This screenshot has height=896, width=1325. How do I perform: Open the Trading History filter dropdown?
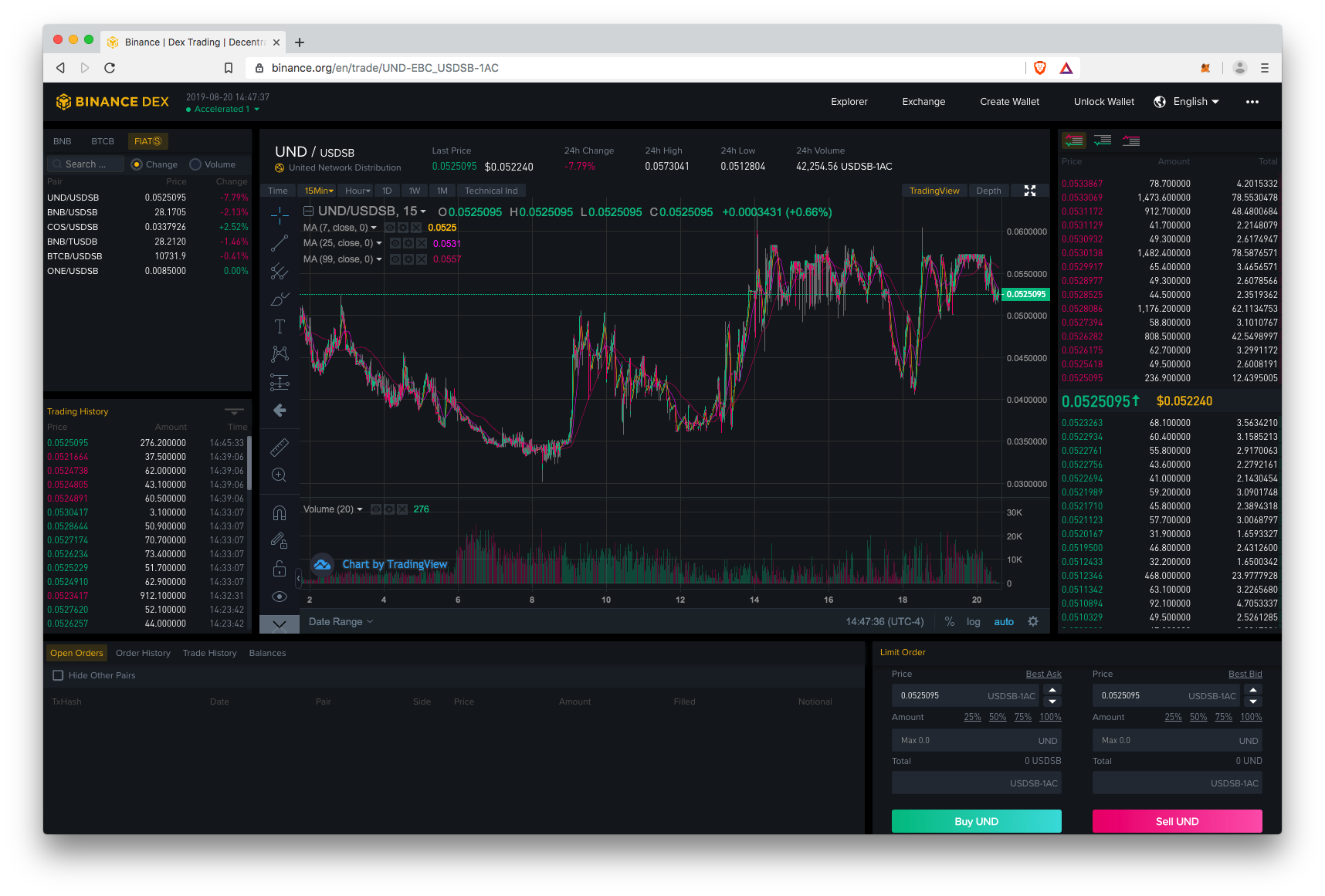coord(234,411)
